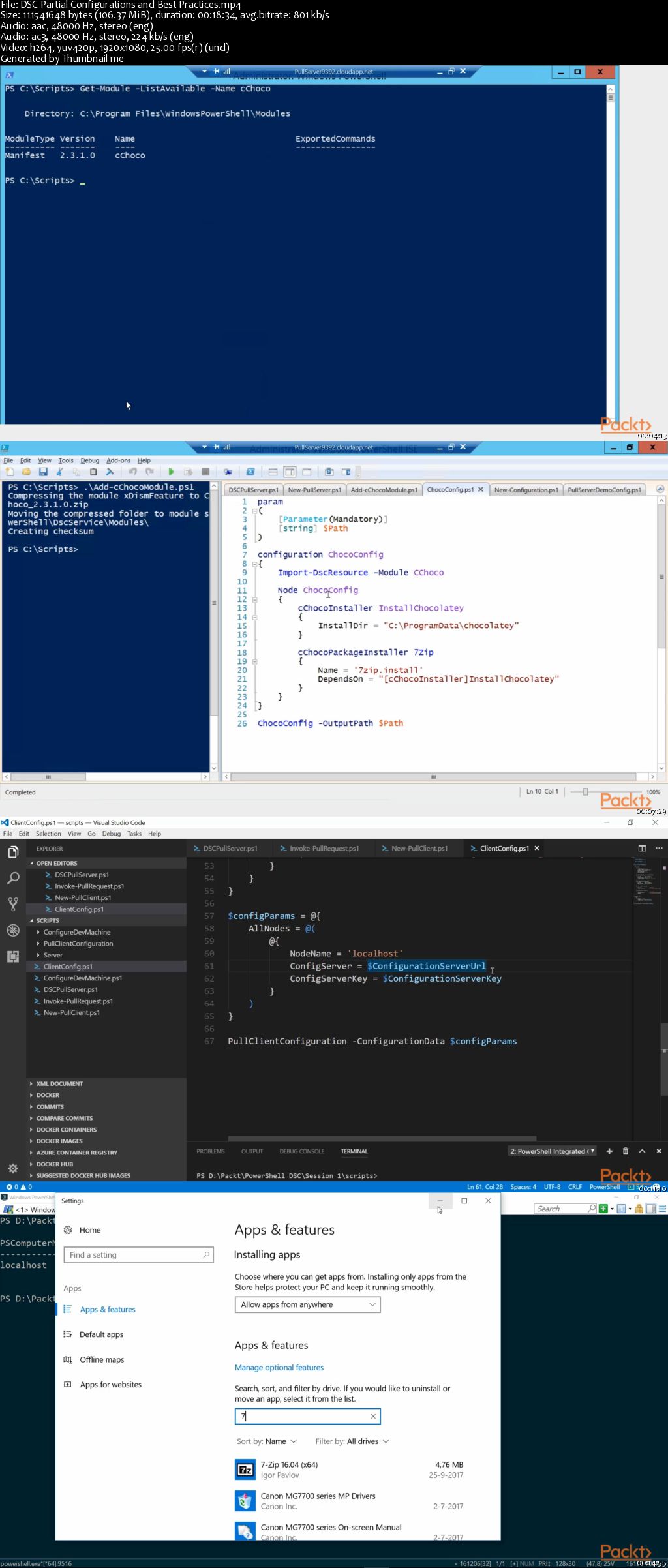Screen dimensions: 668x1568
Task: Split the VS Code editor
Action: coord(642,848)
